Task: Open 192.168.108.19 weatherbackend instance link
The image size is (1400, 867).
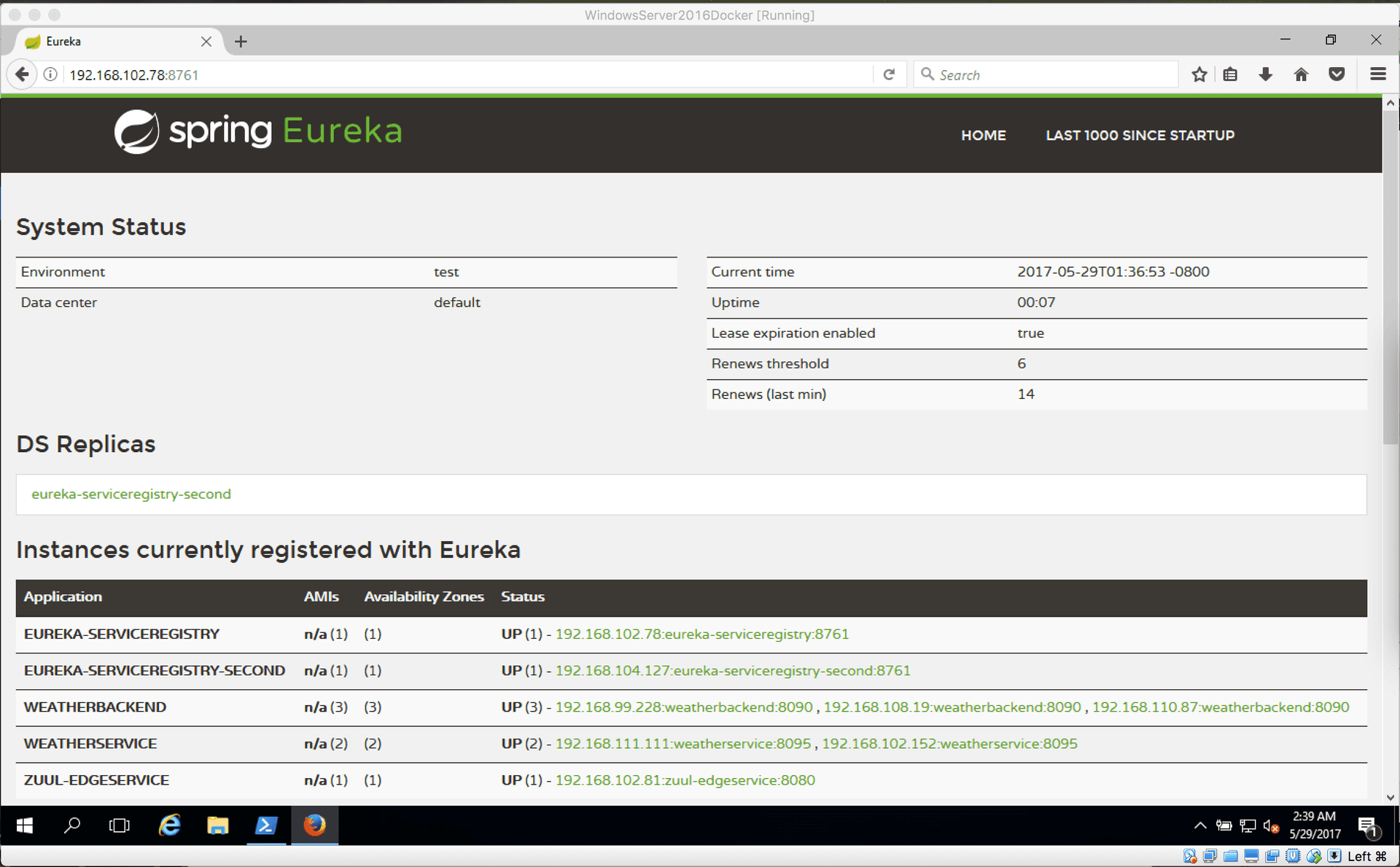Action: 952,707
